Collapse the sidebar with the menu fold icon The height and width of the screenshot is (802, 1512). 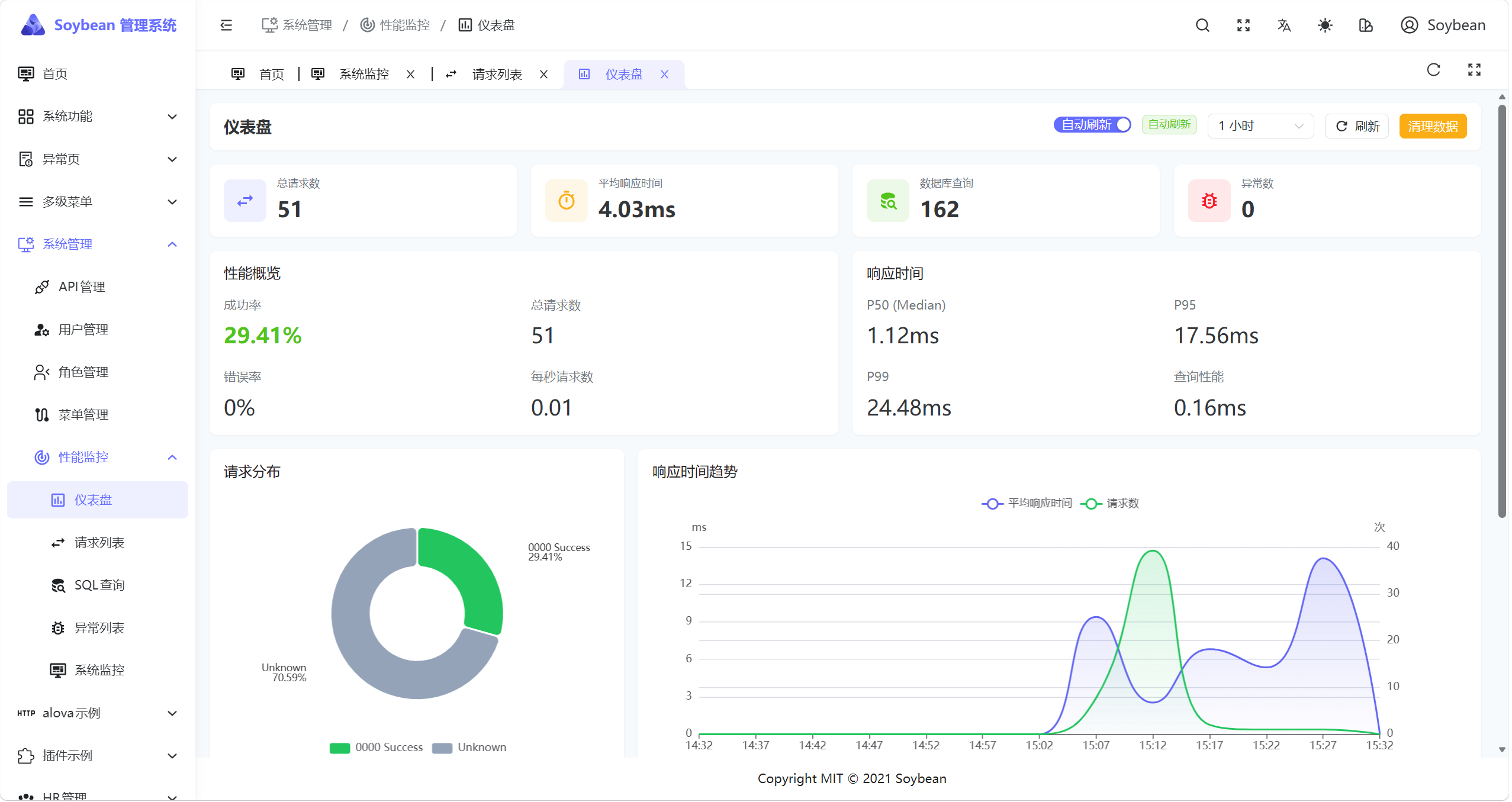[x=226, y=25]
